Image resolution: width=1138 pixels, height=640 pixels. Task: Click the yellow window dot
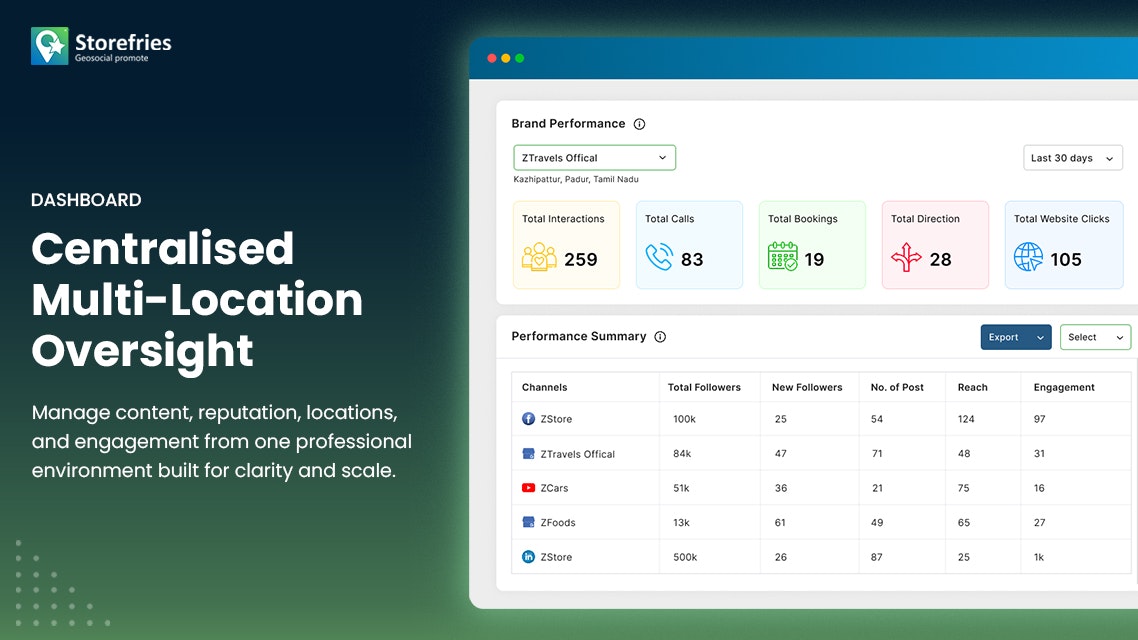click(x=506, y=58)
